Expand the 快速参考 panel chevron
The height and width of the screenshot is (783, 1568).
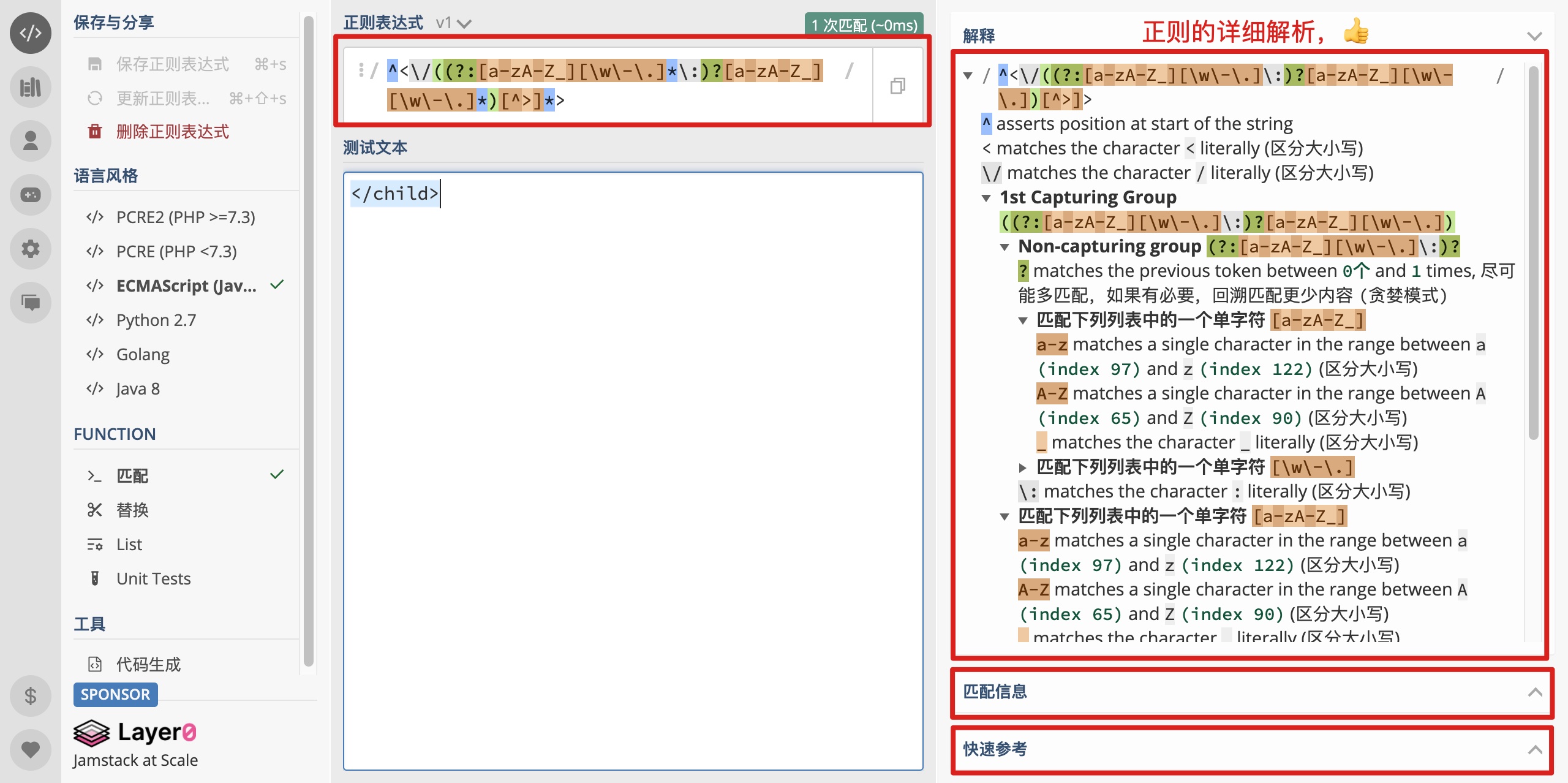click(1535, 749)
